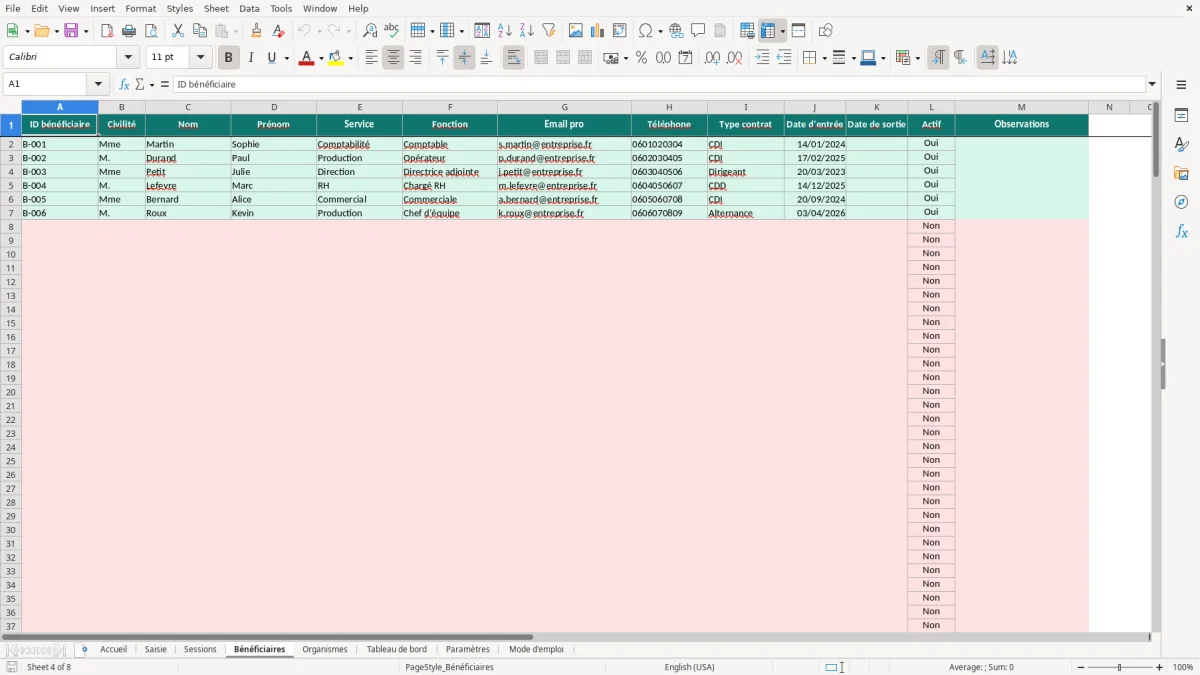Click the English (USA) language status
The height and width of the screenshot is (675, 1200).
click(690, 667)
